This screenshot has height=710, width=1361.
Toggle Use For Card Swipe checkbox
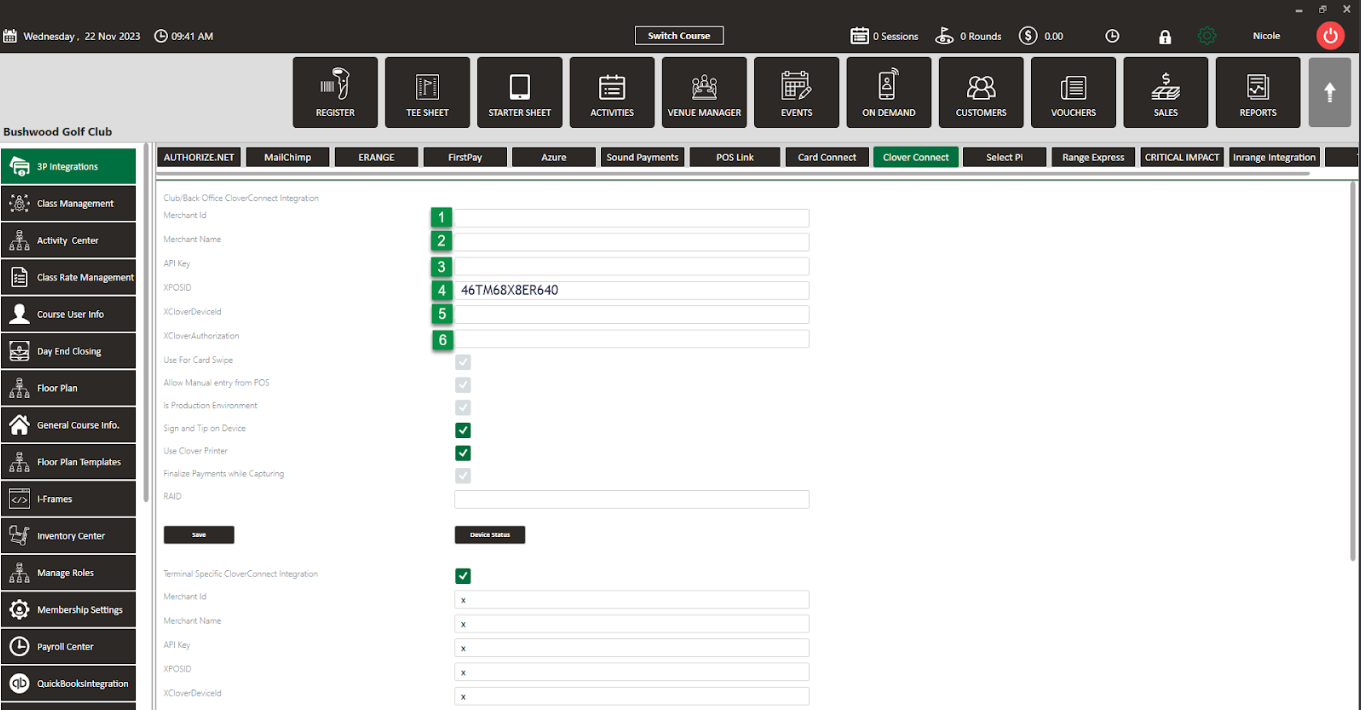coord(463,362)
